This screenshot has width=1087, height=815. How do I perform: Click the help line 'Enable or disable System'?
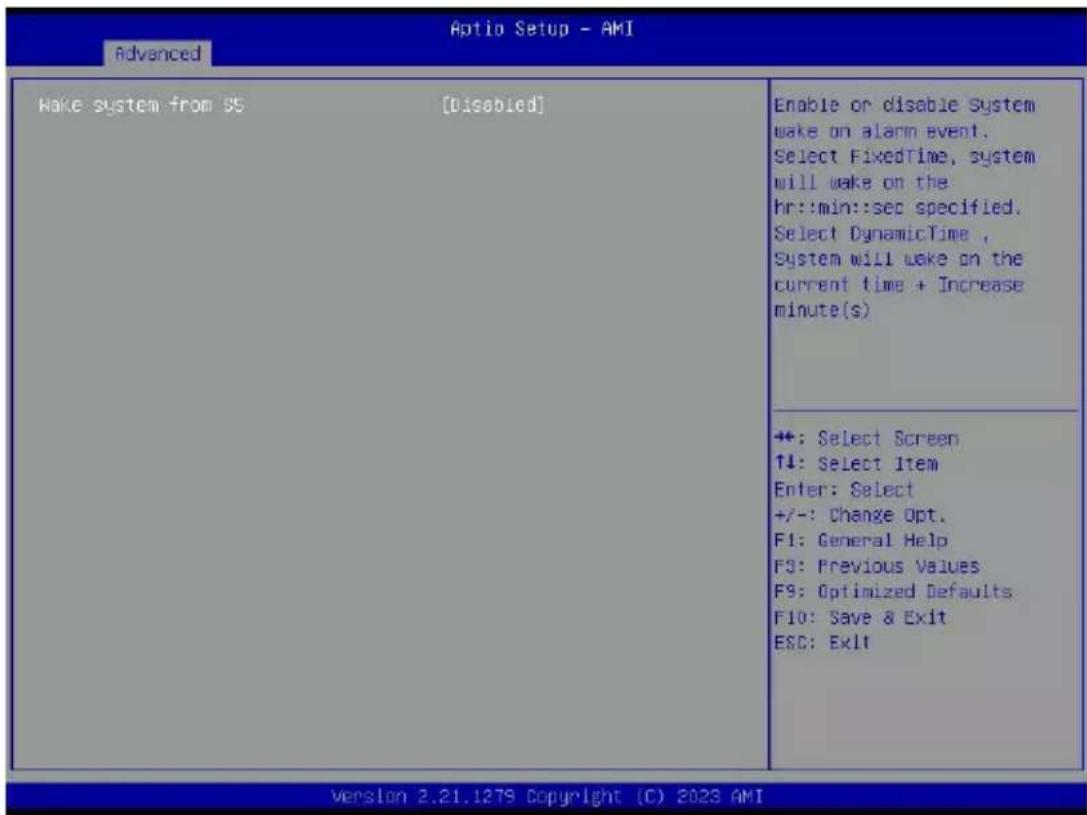905,105
